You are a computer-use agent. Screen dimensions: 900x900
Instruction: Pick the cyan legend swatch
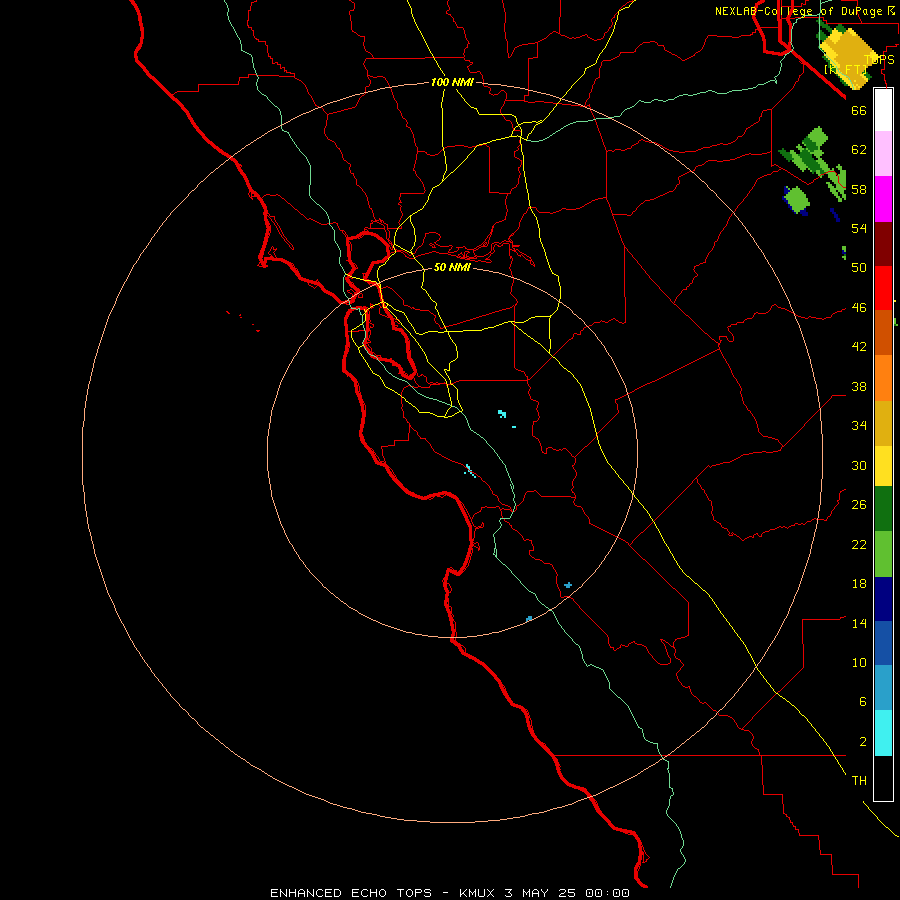(883, 733)
